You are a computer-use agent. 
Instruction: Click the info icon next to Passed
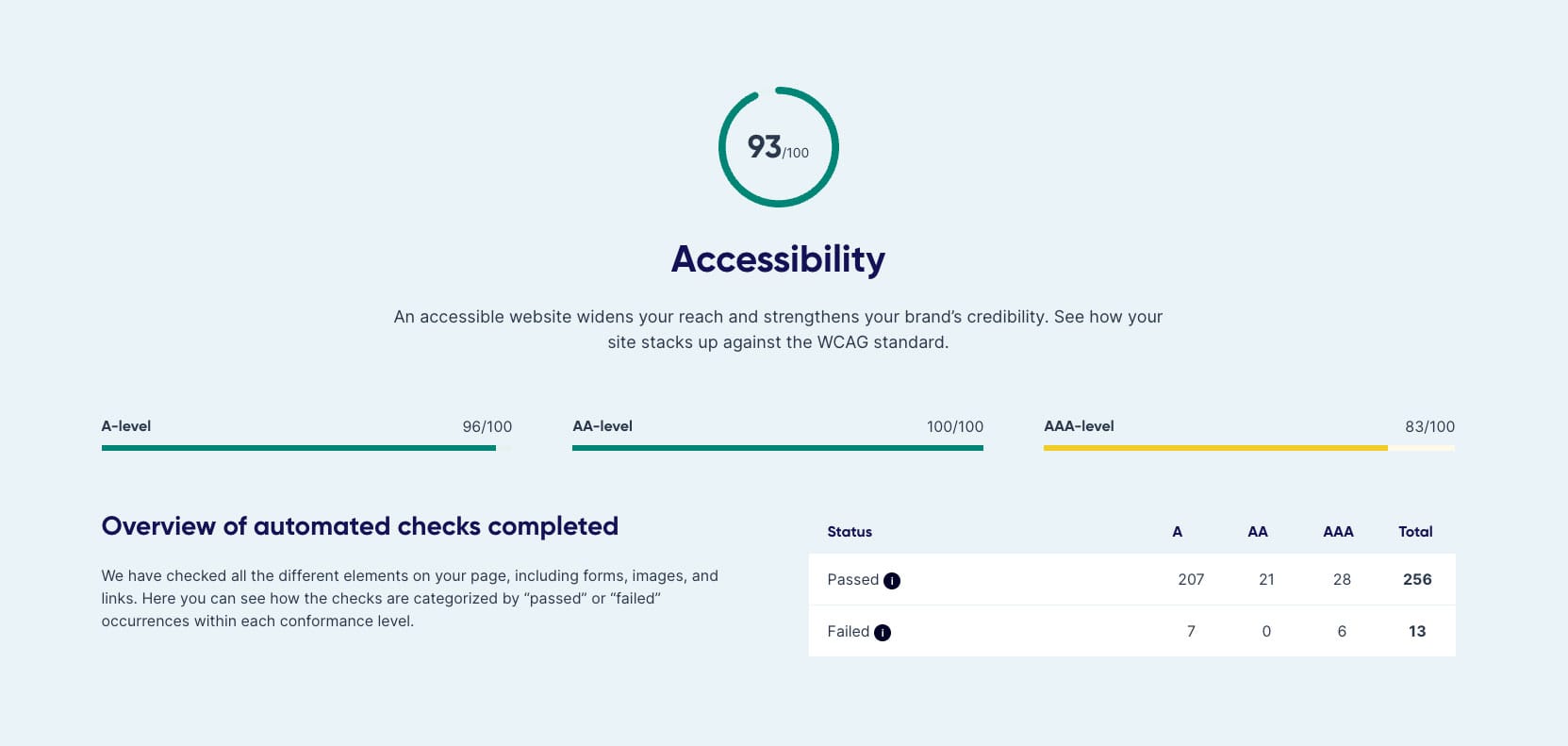tap(892, 581)
